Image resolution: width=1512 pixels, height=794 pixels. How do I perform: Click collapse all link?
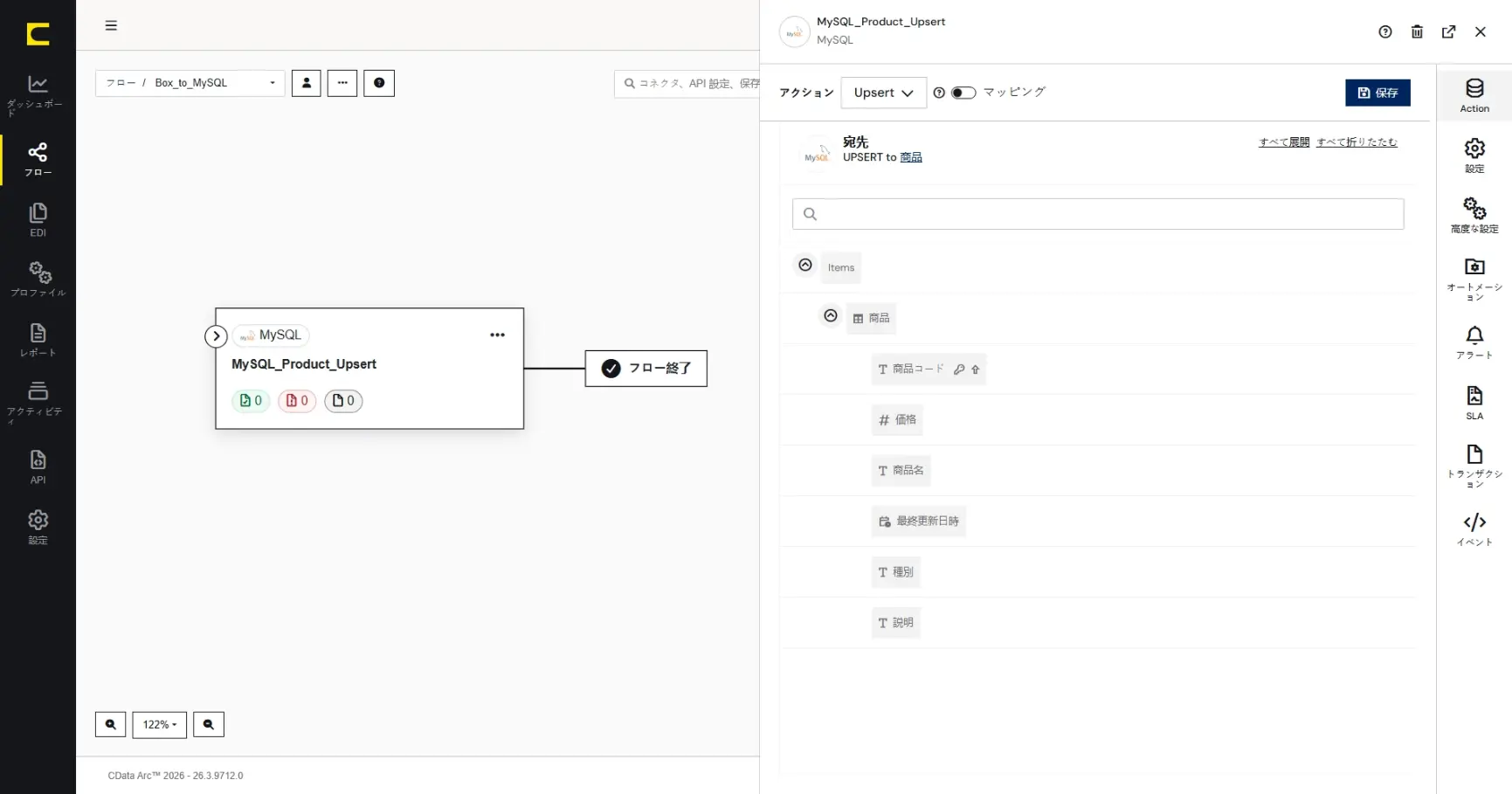point(1357,142)
